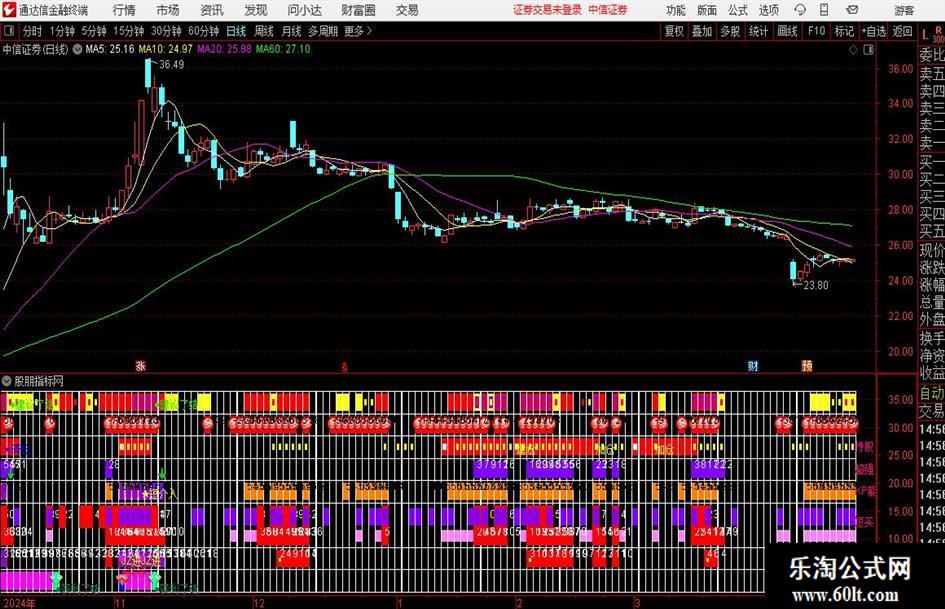The image size is (945, 609).
Task: Click the 返回 back button
Action: 902,31
